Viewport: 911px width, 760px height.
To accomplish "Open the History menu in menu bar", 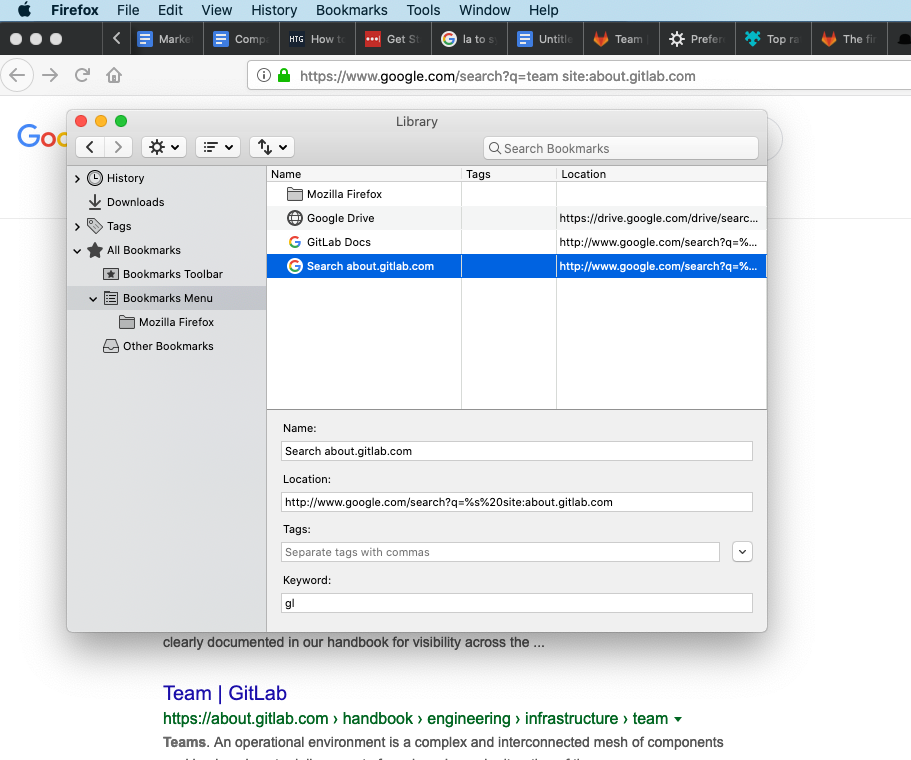I will [274, 10].
